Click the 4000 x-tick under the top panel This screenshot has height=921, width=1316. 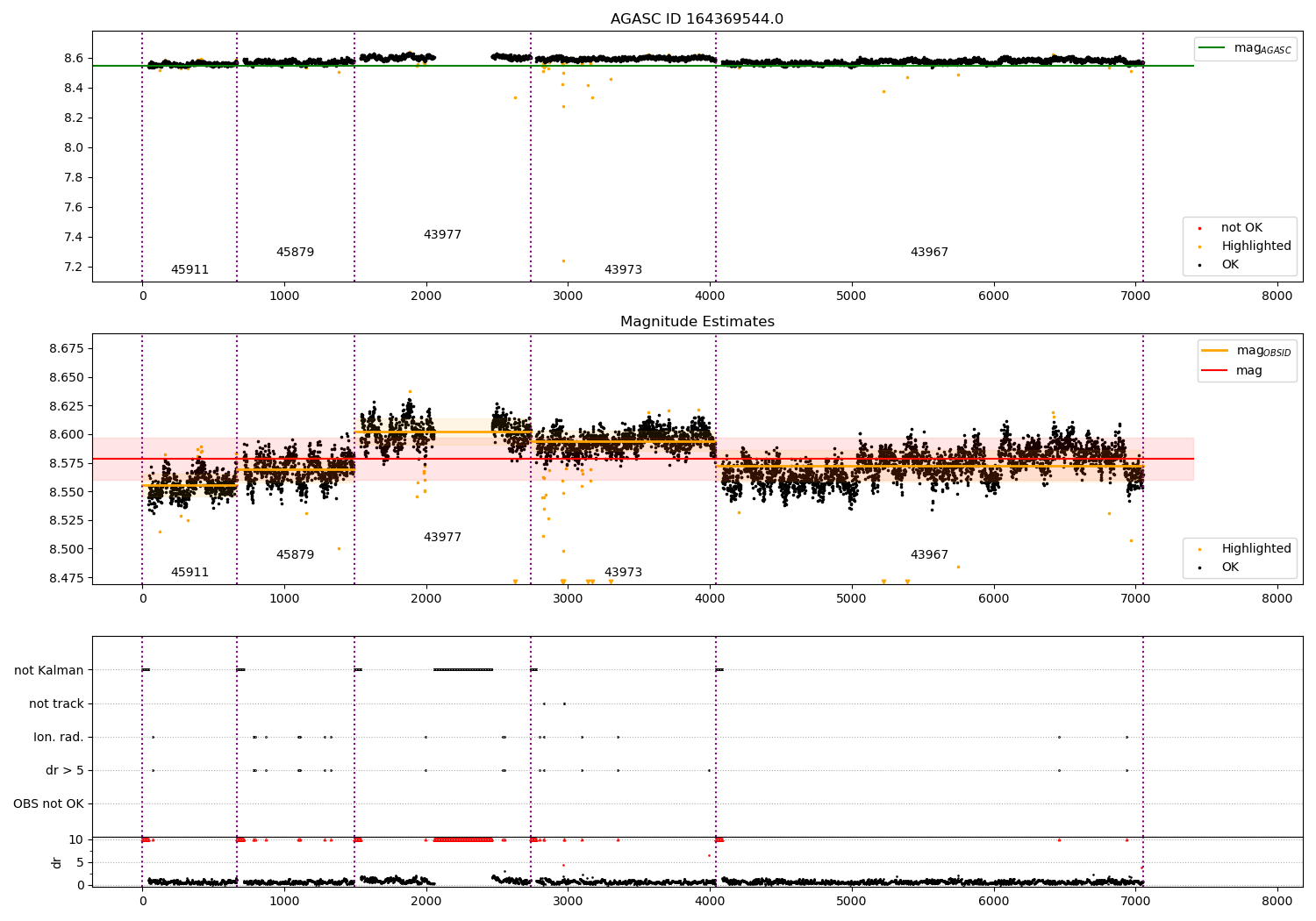click(710, 296)
